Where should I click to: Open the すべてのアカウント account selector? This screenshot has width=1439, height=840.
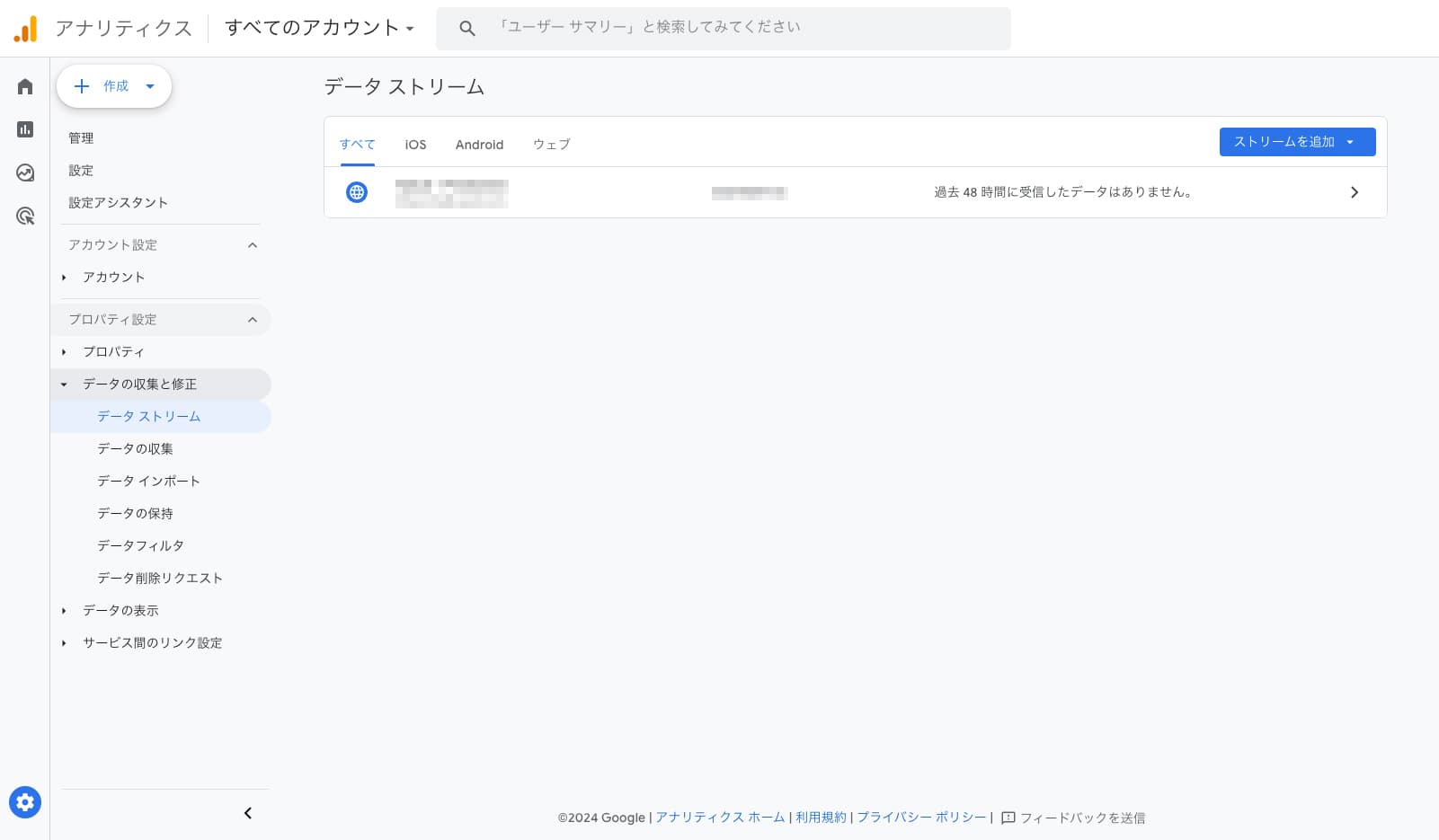(319, 28)
